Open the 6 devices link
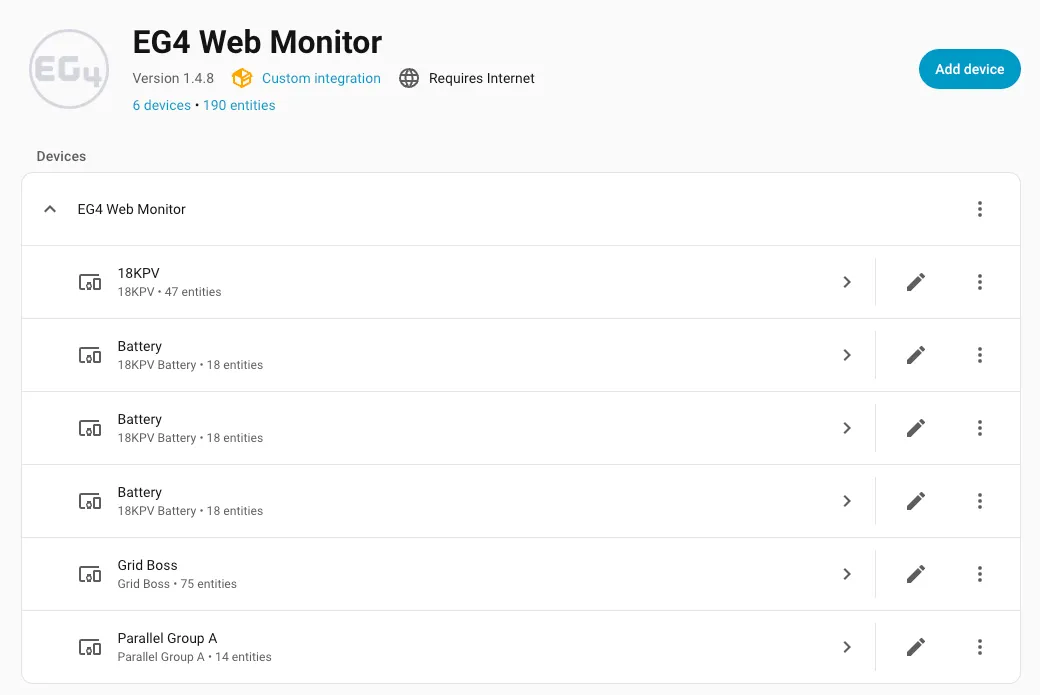Image resolution: width=1040 pixels, height=695 pixels. coord(162,105)
